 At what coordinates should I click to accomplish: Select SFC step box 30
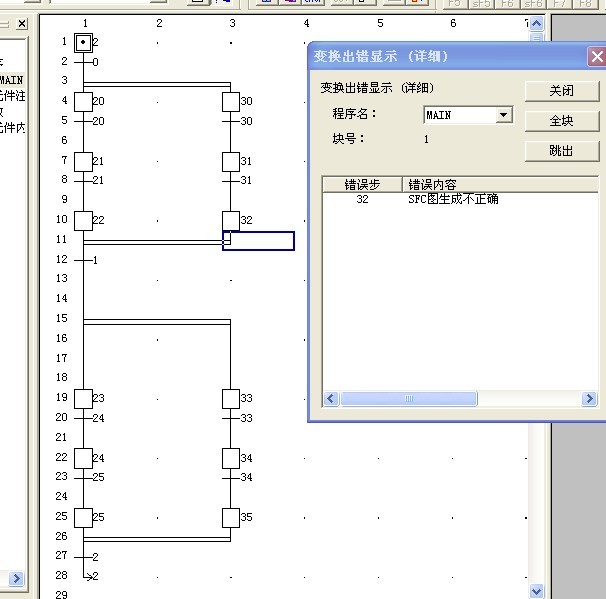pyautogui.click(x=231, y=101)
